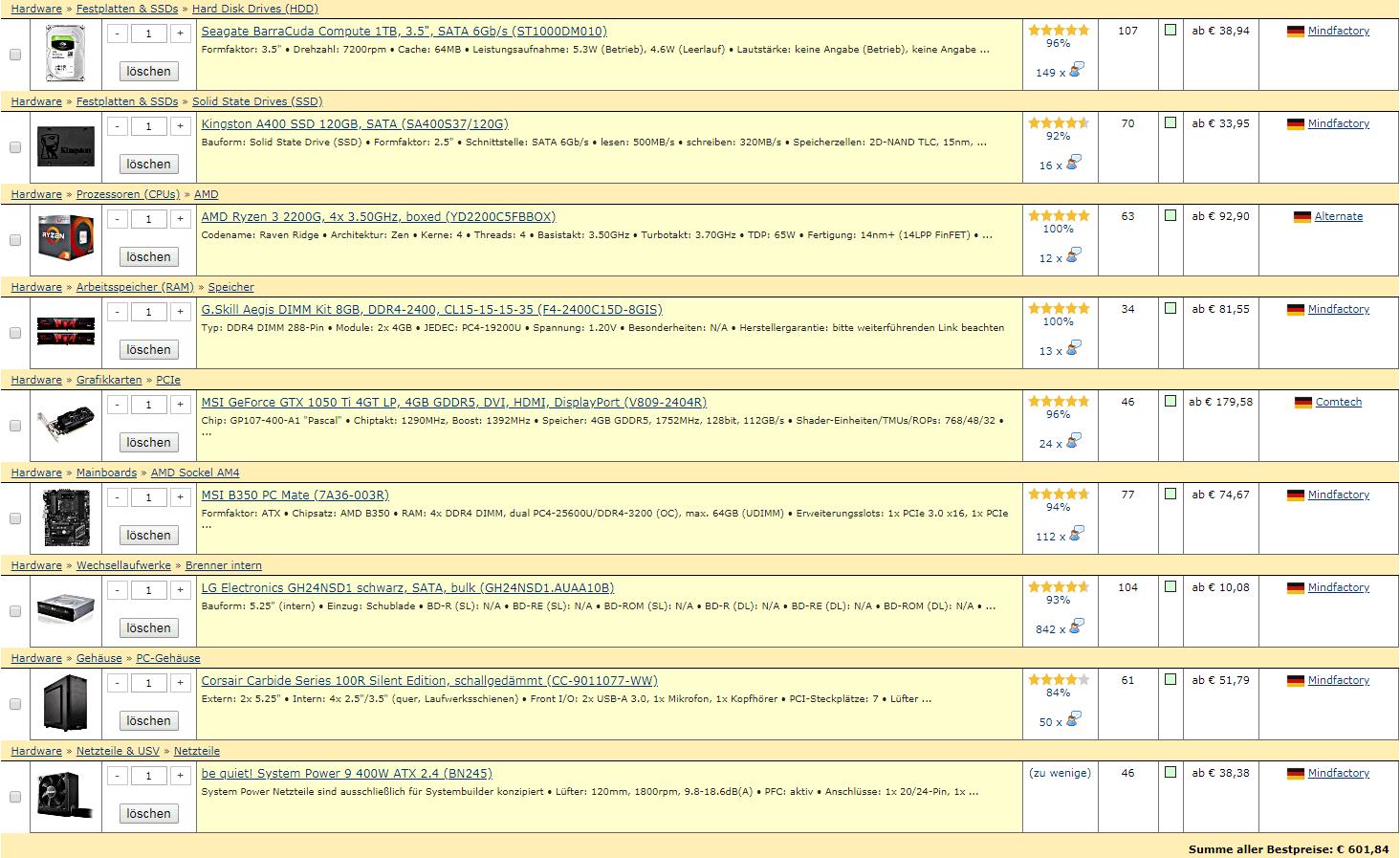
Task: Toggle green checkbox beside price € 10,08
Action: [x=1170, y=587]
